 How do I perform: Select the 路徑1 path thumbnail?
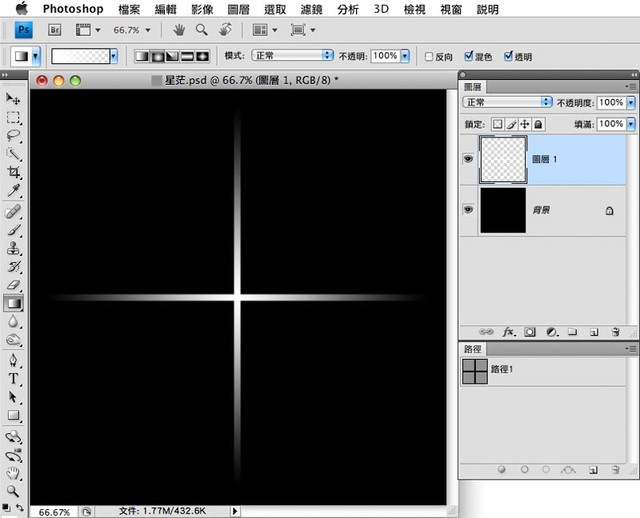[x=475, y=371]
